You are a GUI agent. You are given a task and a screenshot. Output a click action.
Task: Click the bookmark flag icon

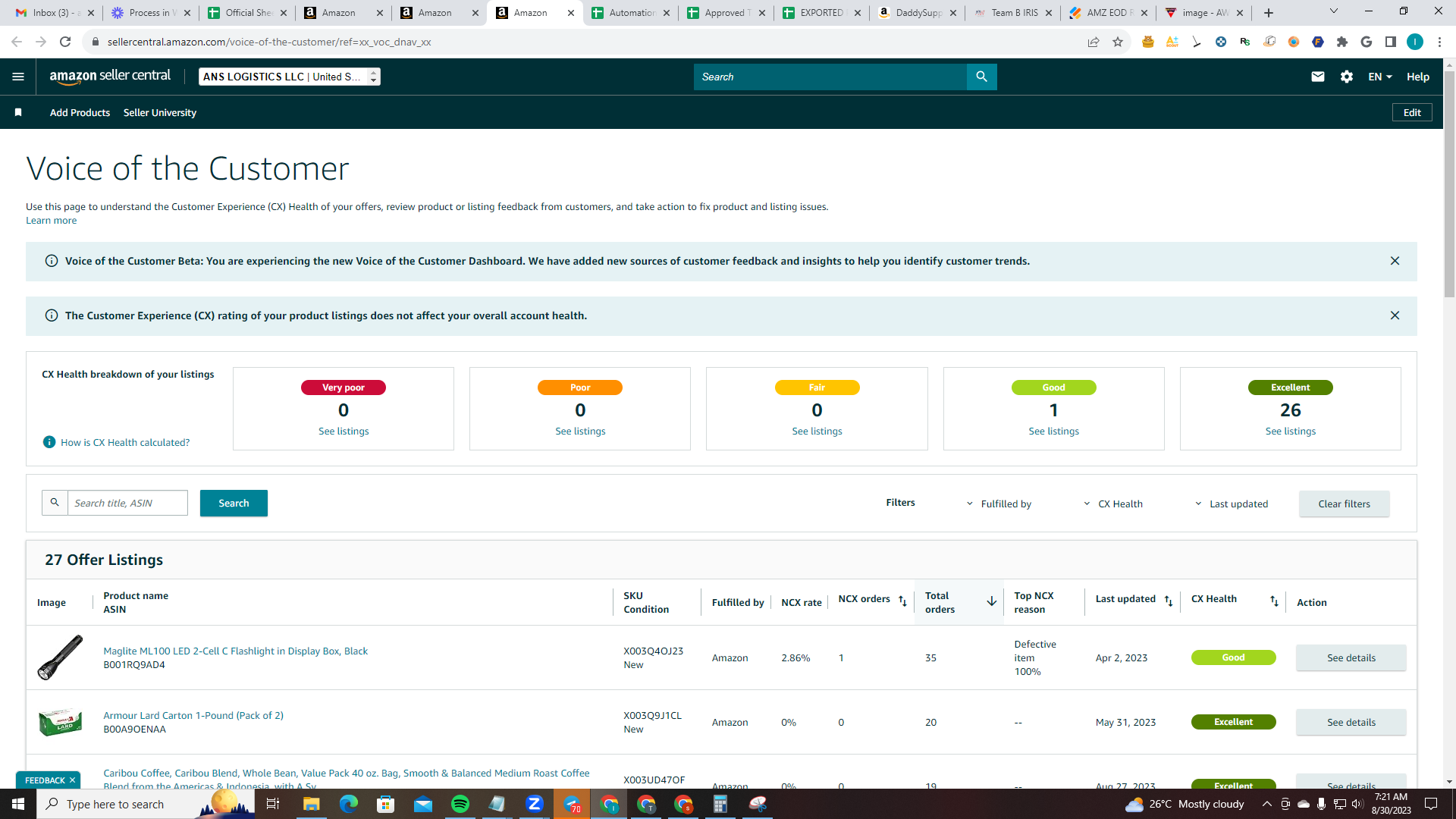[x=18, y=112]
